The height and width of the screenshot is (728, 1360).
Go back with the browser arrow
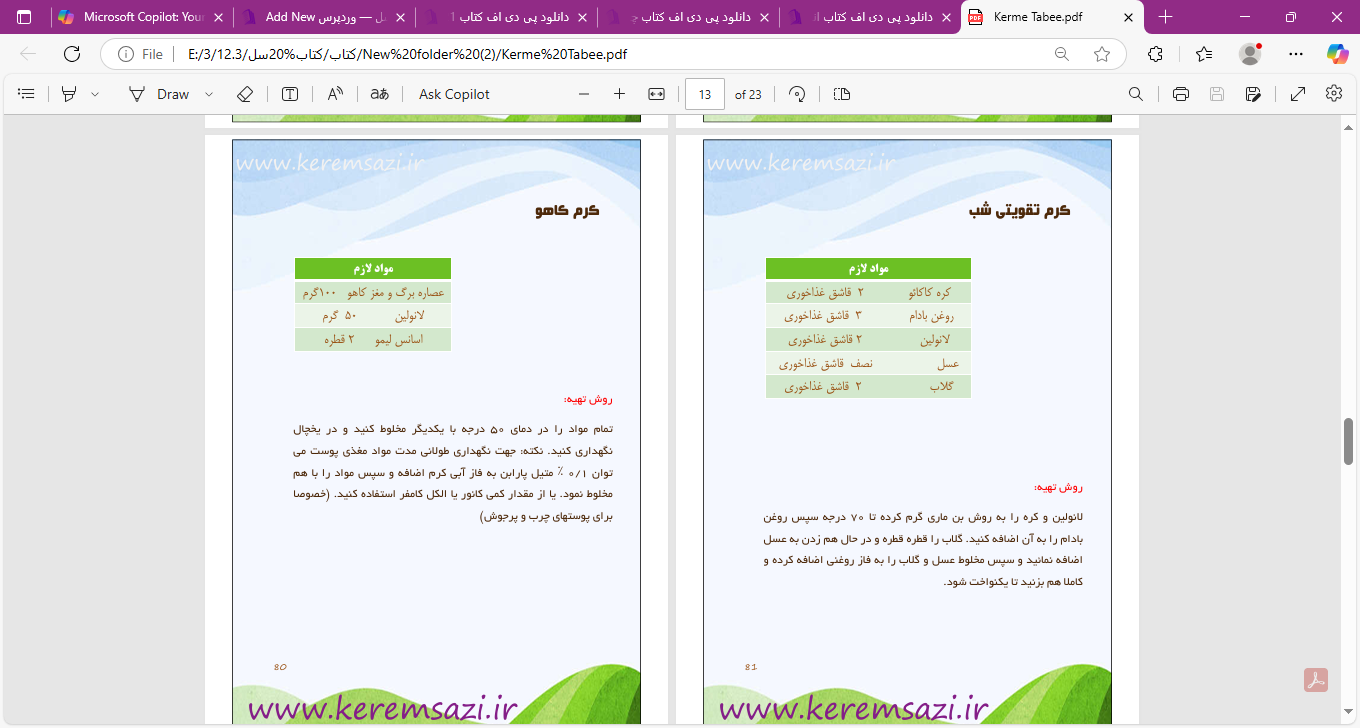[28, 54]
